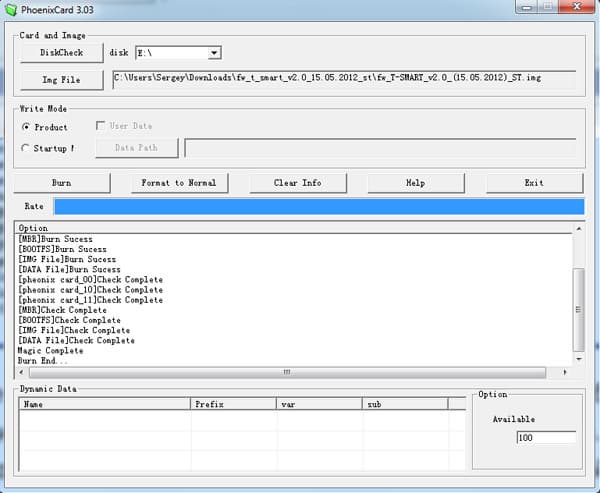Viewport: 600px width, 493px height.
Task: Click the Prefix column header
Action: [233, 404]
